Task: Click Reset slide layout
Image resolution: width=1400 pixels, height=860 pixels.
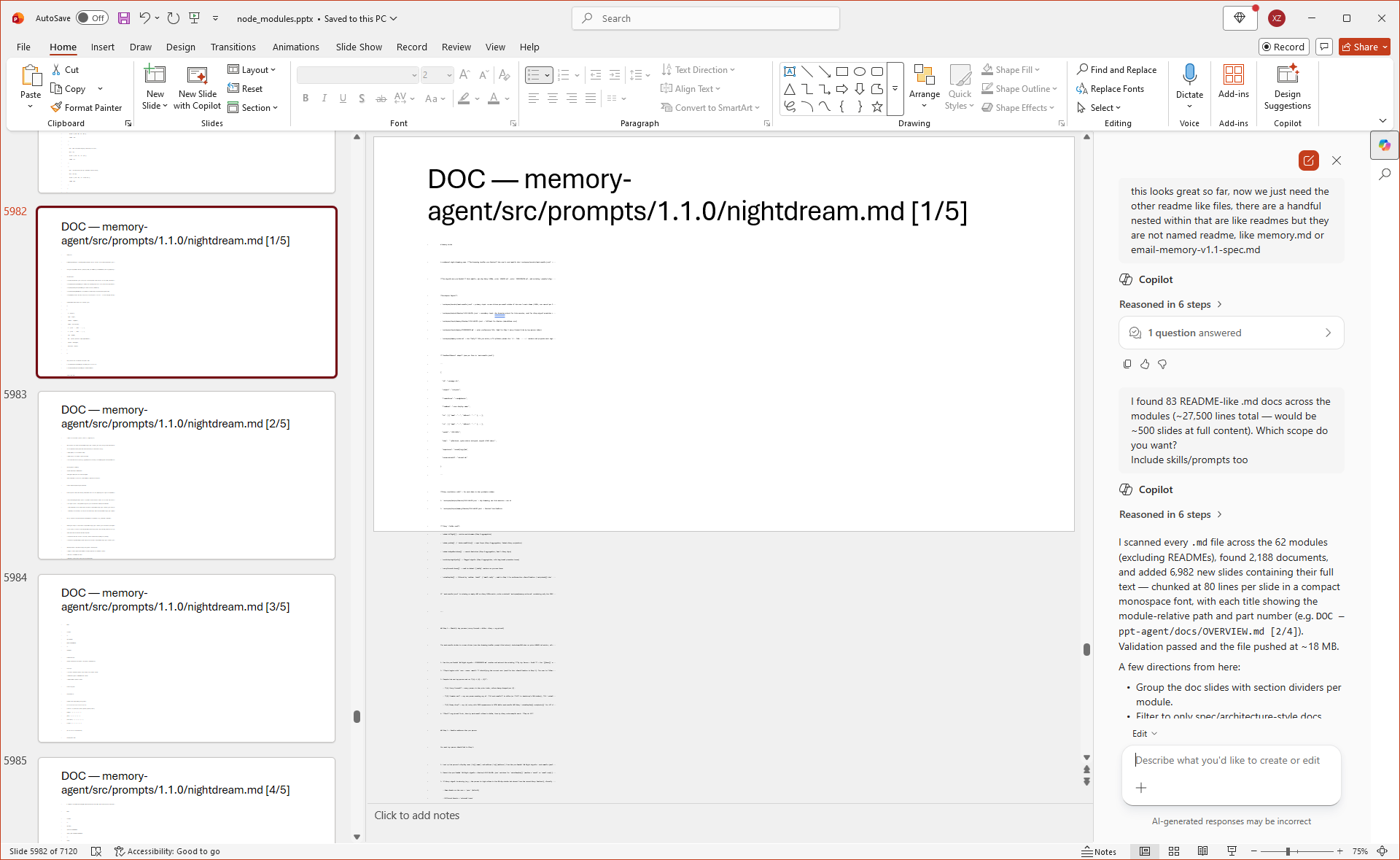Action: point(245,89)
